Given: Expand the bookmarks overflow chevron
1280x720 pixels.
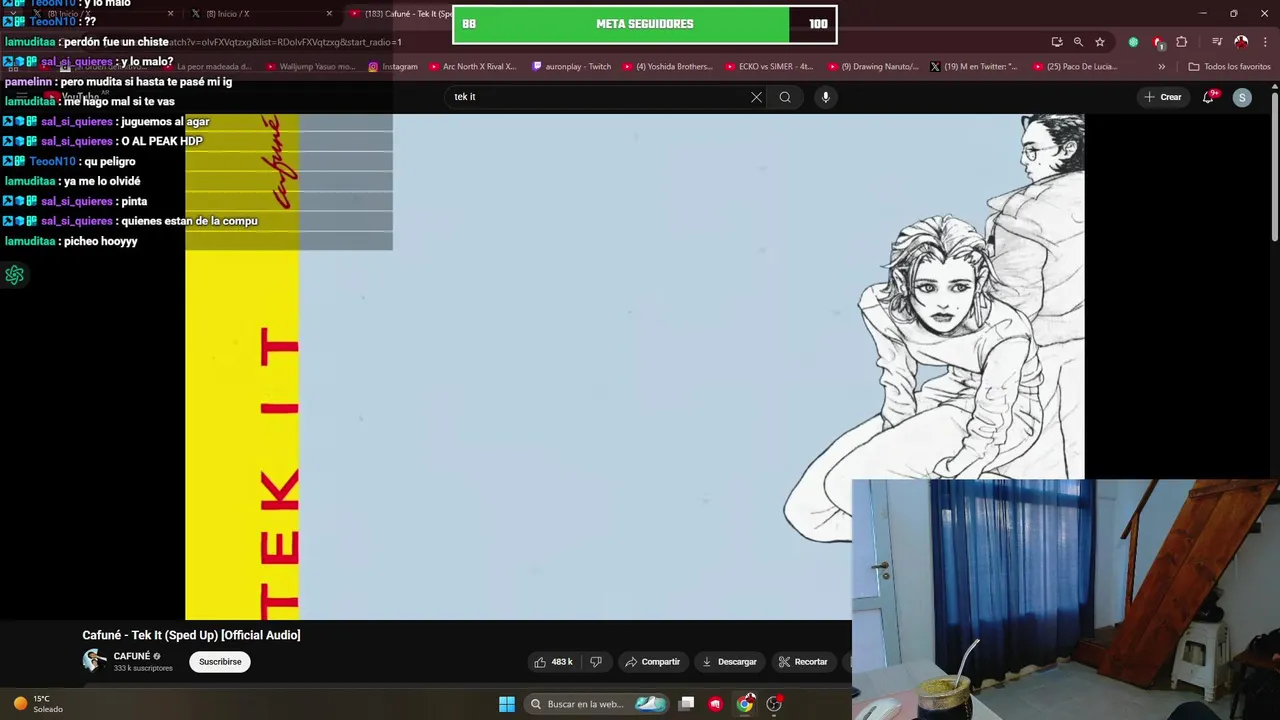Looking at the screenshot, I should pyautogui.click(x=1161, y=67).
